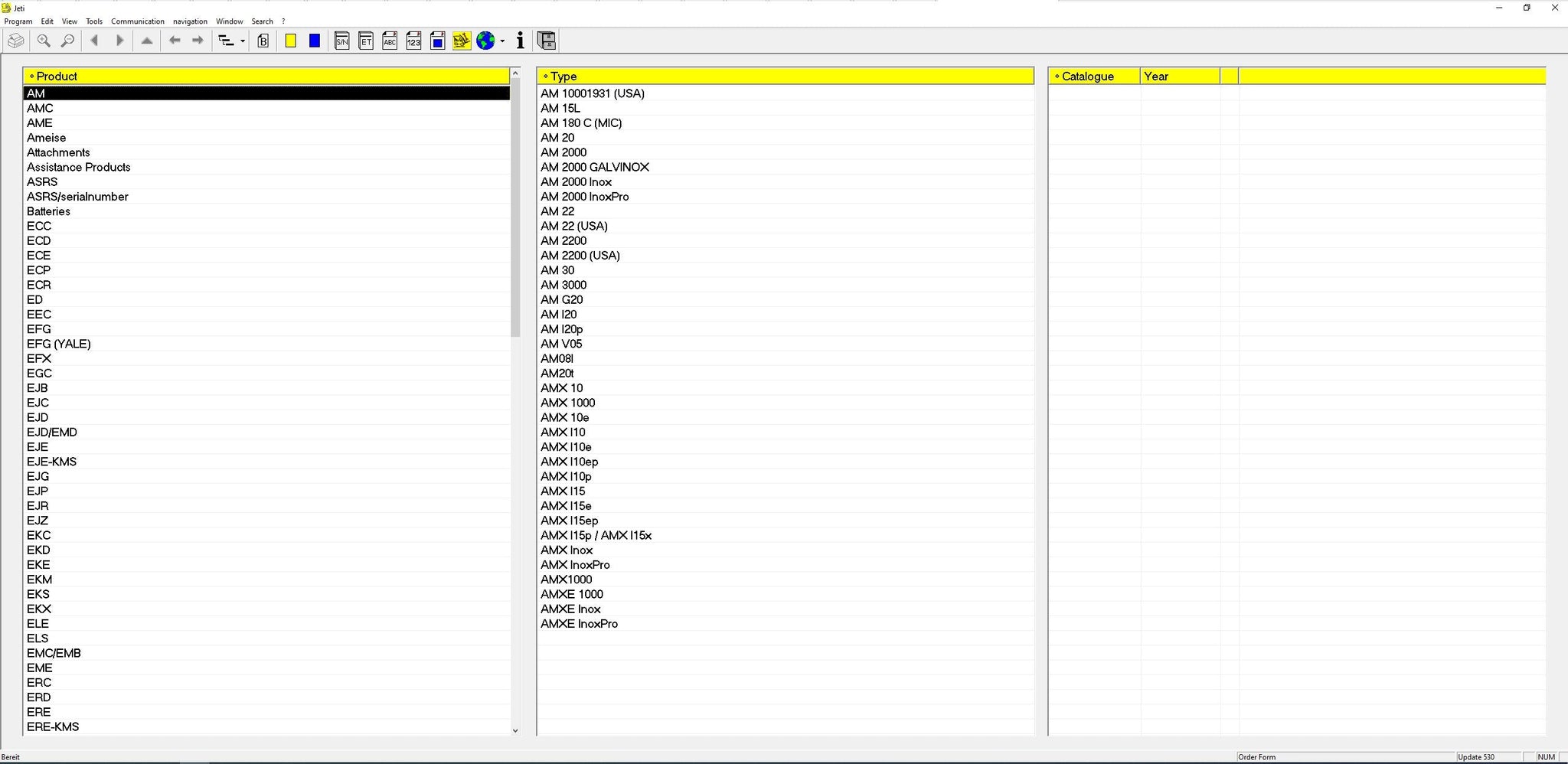
Task: Select the yellow square swatch in toolbar
Action: point(291,41)
